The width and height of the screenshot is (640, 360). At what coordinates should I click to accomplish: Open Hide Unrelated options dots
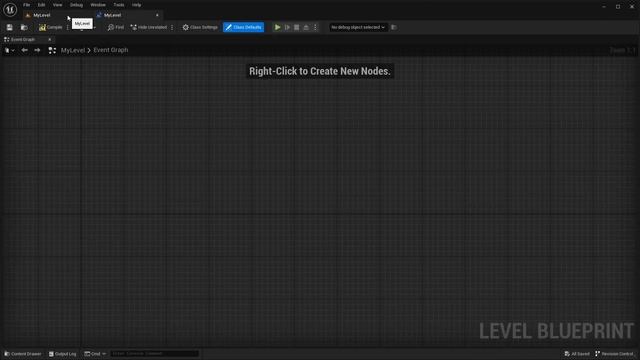[172, 27]
